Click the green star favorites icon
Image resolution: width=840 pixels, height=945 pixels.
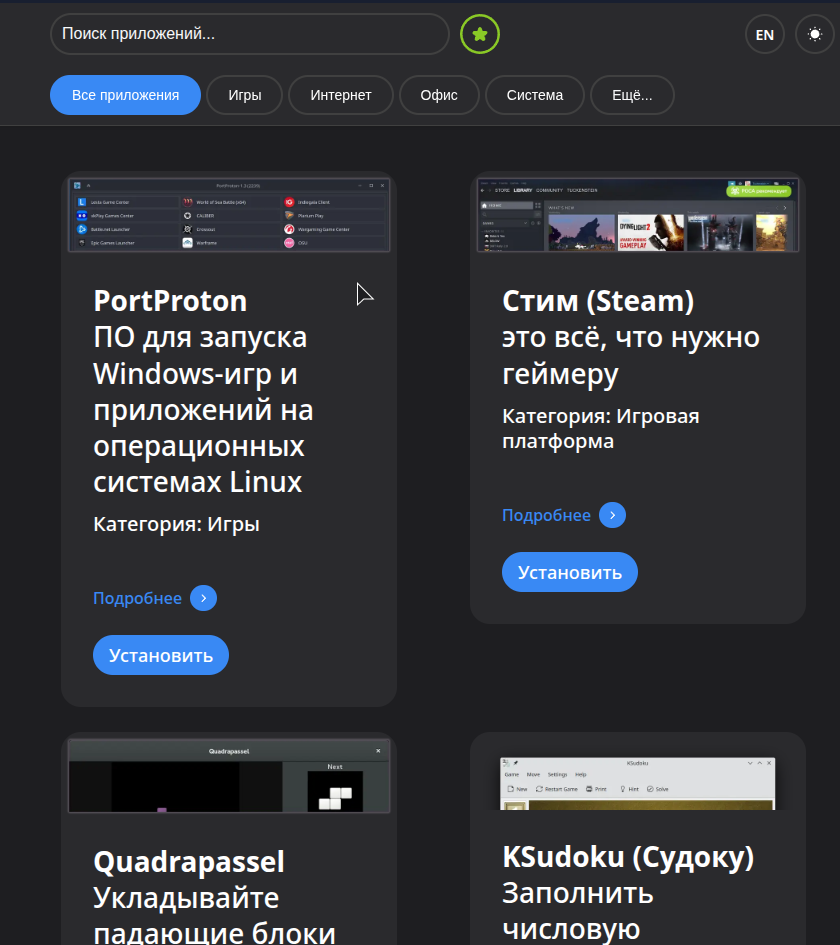[480, 34]
